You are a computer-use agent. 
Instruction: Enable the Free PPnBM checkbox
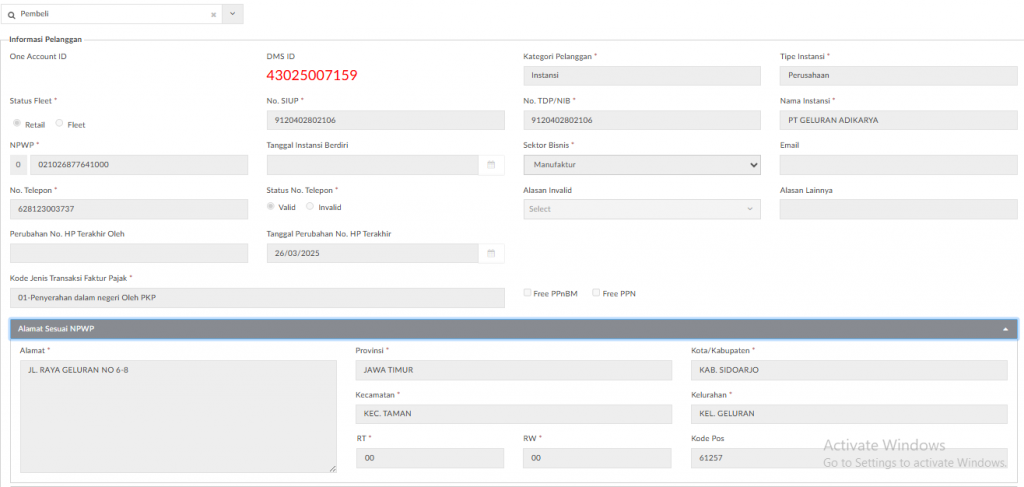coord(528,293)
